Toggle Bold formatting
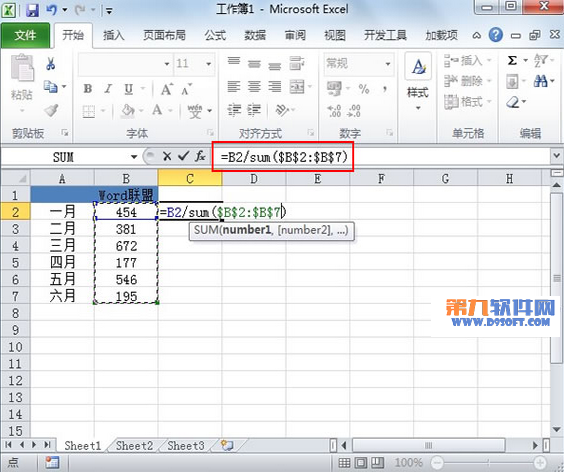Image resolution: width=564 pixels, height=472 pixels. pos(87,88)
